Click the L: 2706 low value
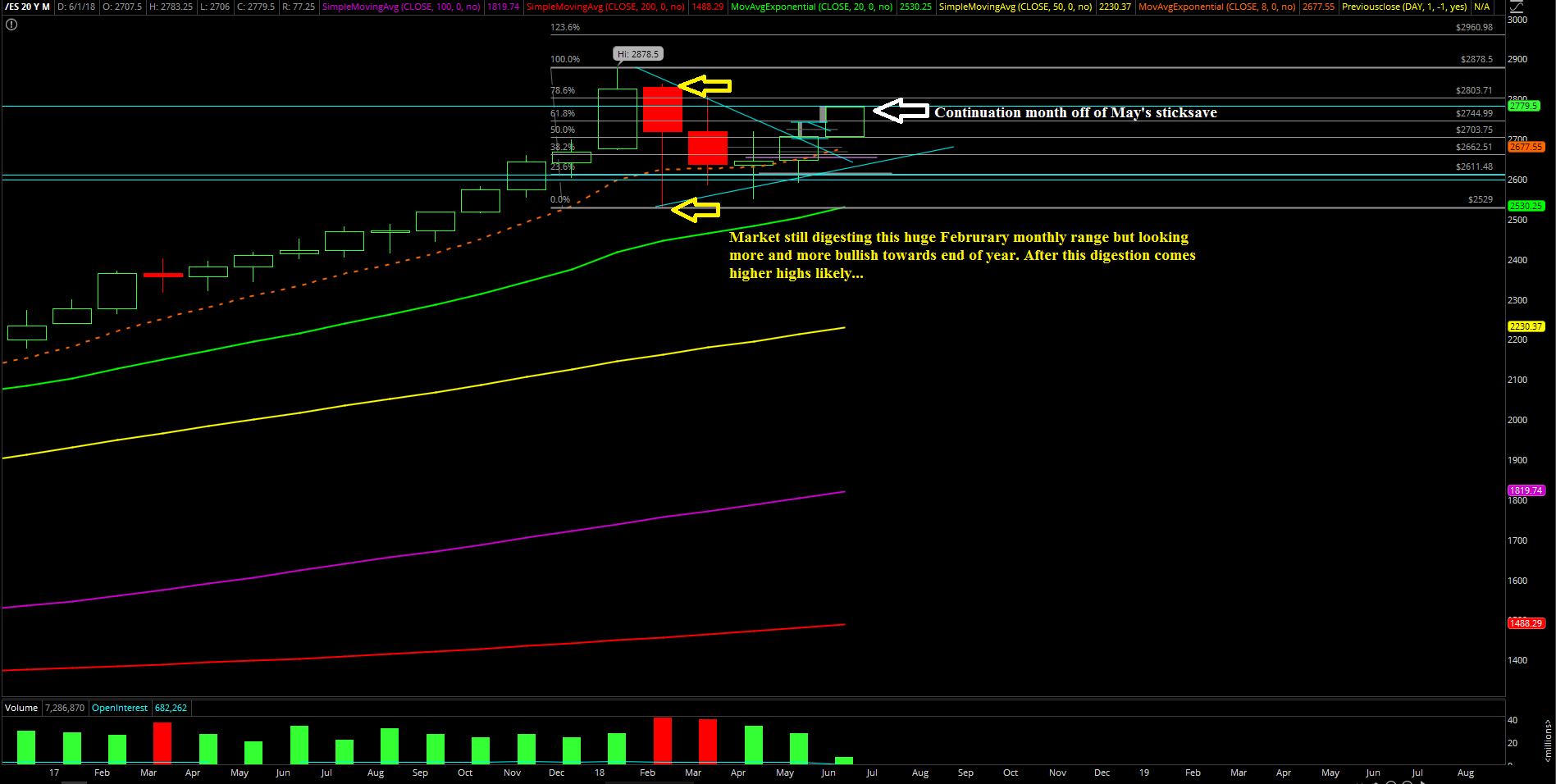1556x784 pixels. coord(215,7)
